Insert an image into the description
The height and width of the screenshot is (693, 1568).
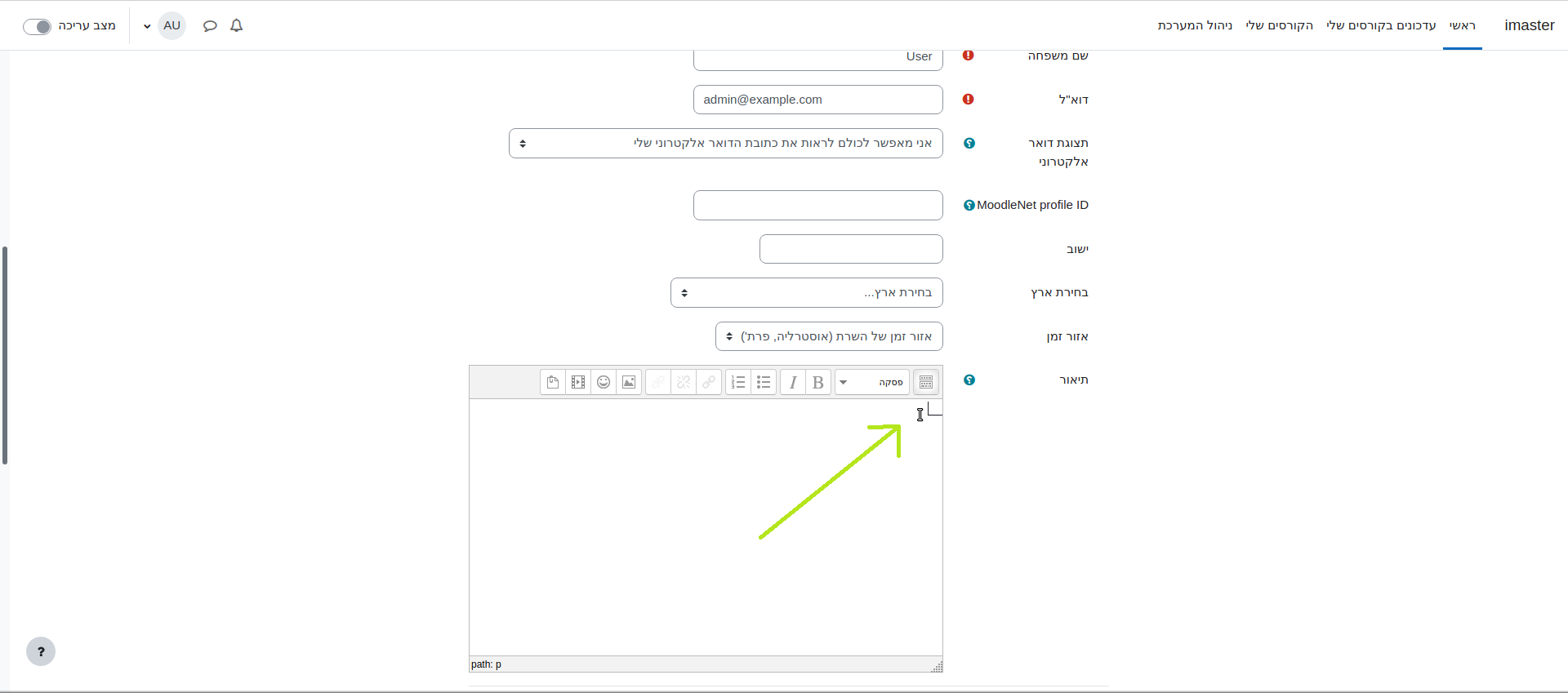pyautogui.click(x=629, y=382)
